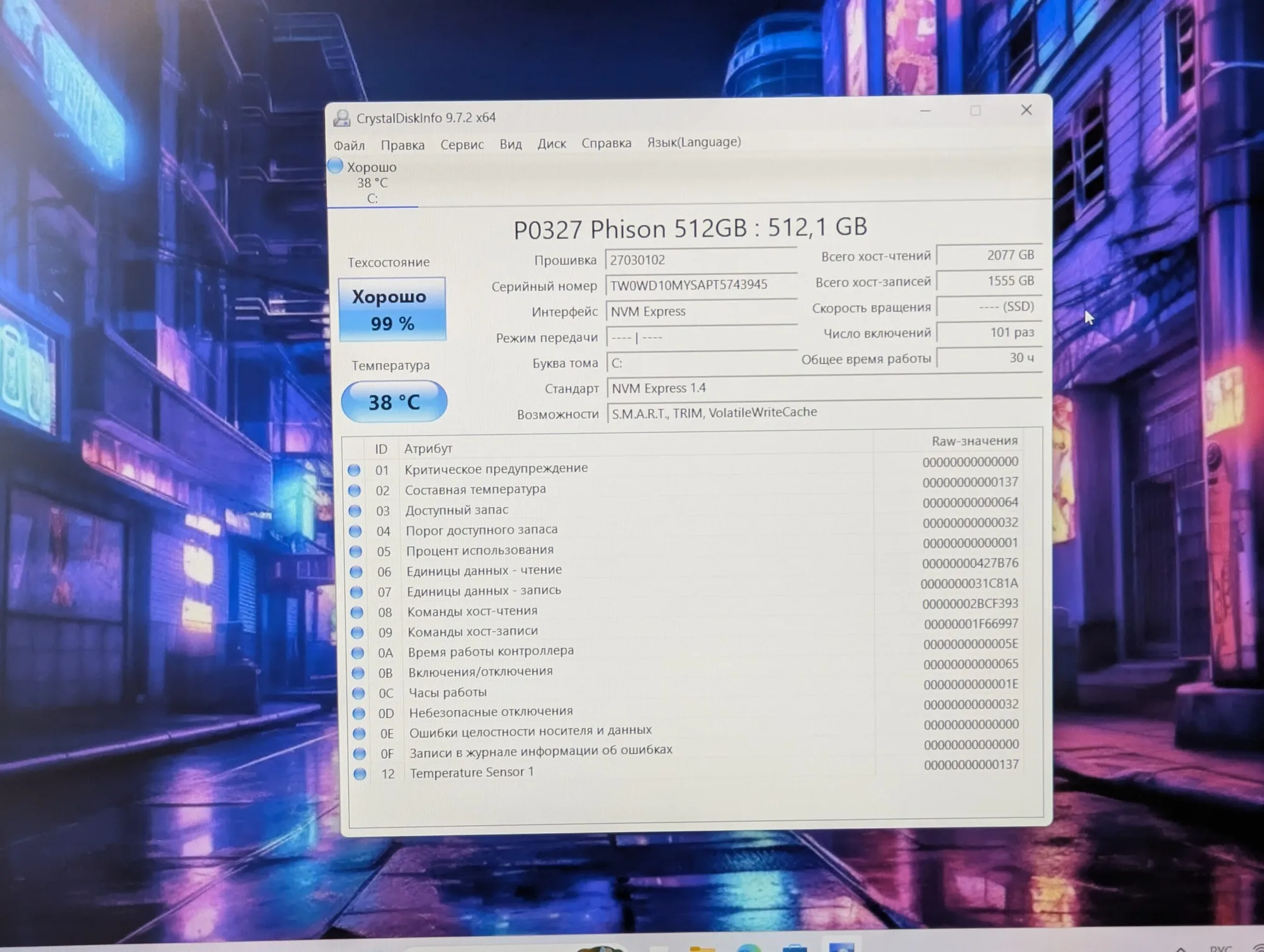Viewport: 1264px width, 952px height.
Task: Click status icon for Доступный запас row
Action: tap(355, 511)
